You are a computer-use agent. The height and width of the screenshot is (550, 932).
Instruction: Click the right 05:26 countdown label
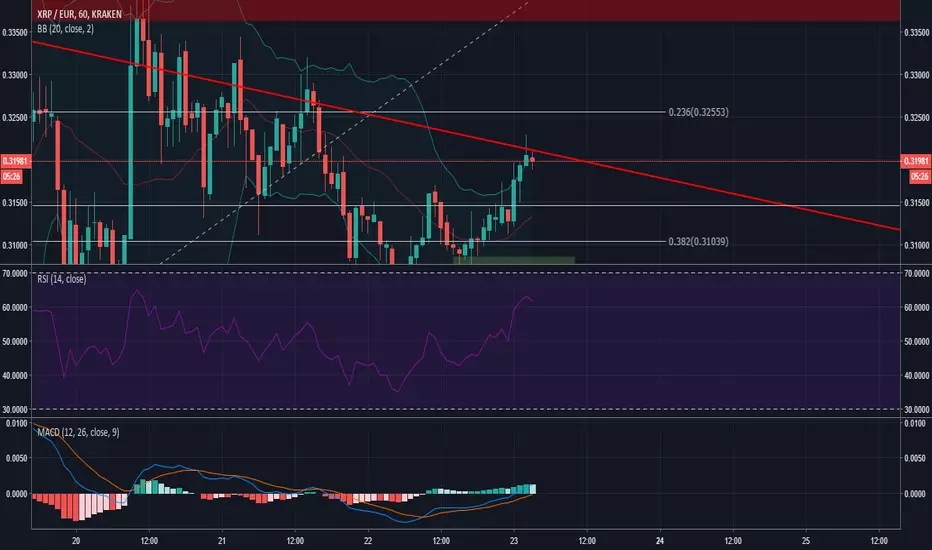tap(920, 177)
